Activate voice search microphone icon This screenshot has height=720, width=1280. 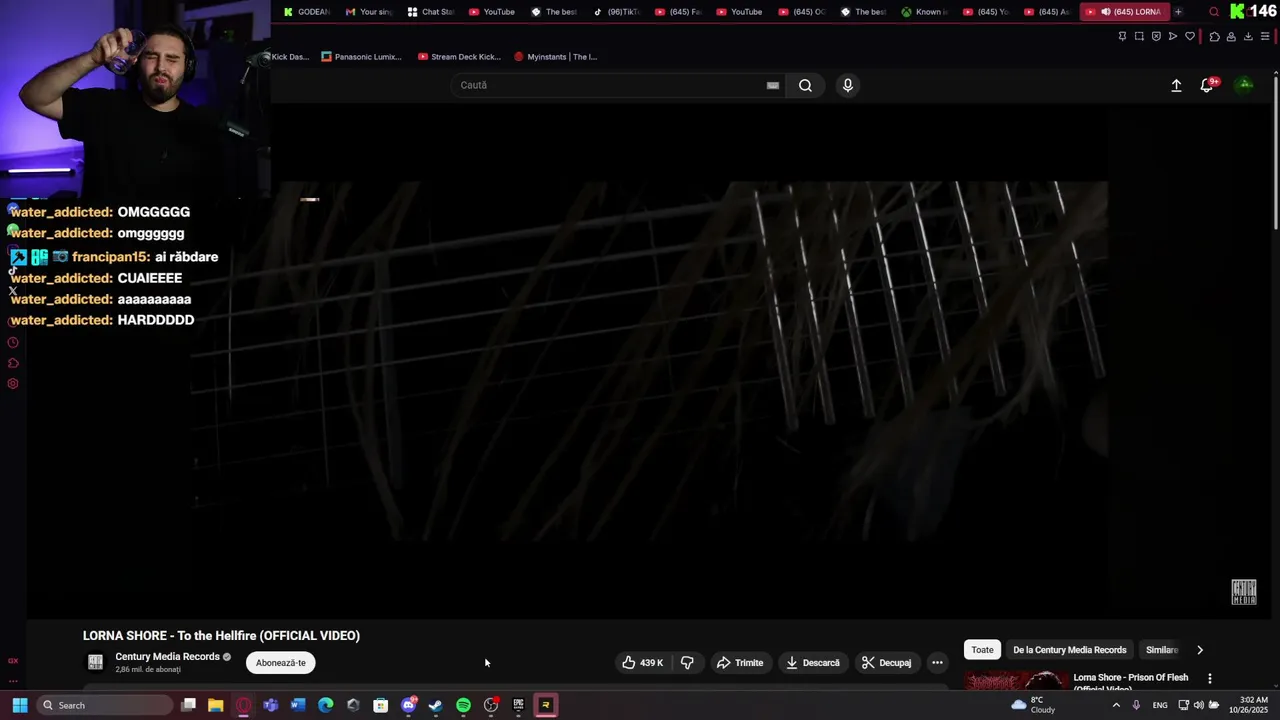coord(848,85)
